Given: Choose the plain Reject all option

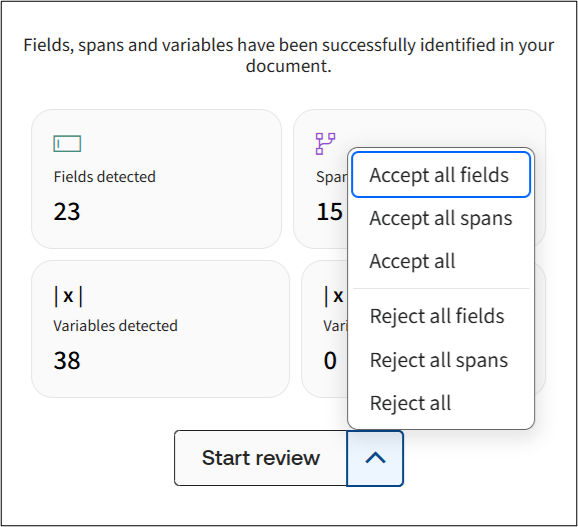Looking at the screenshot, I should (441, 403).
